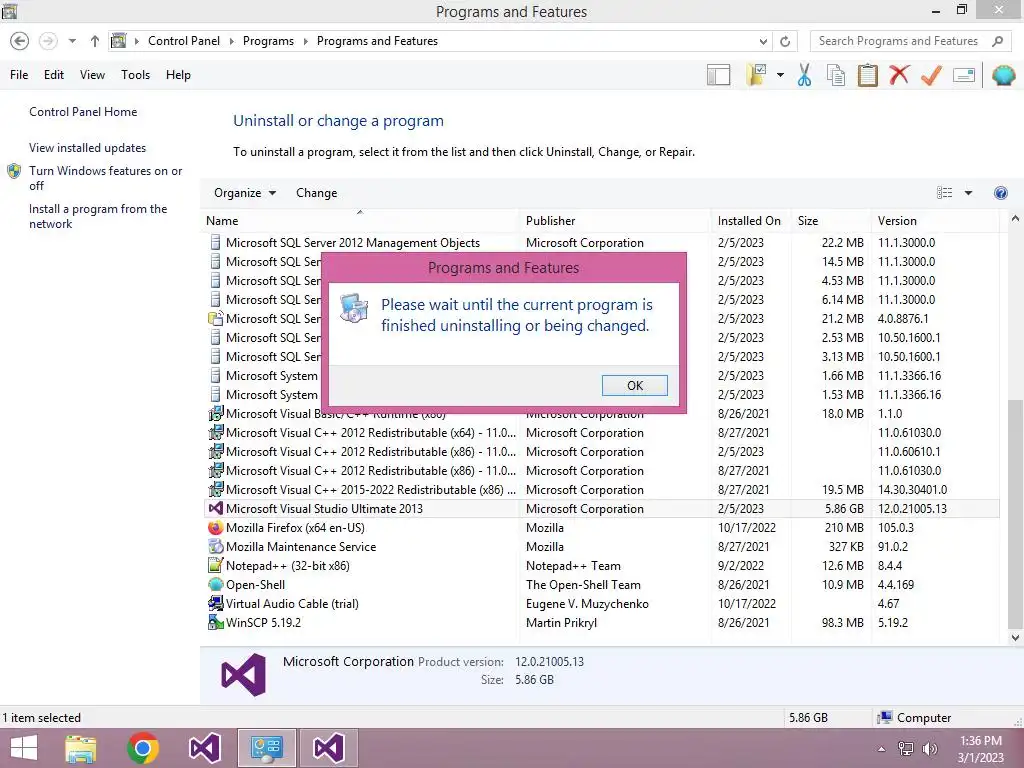
Task: Expand the address bar history dropdown
Action: coord(763,41)
